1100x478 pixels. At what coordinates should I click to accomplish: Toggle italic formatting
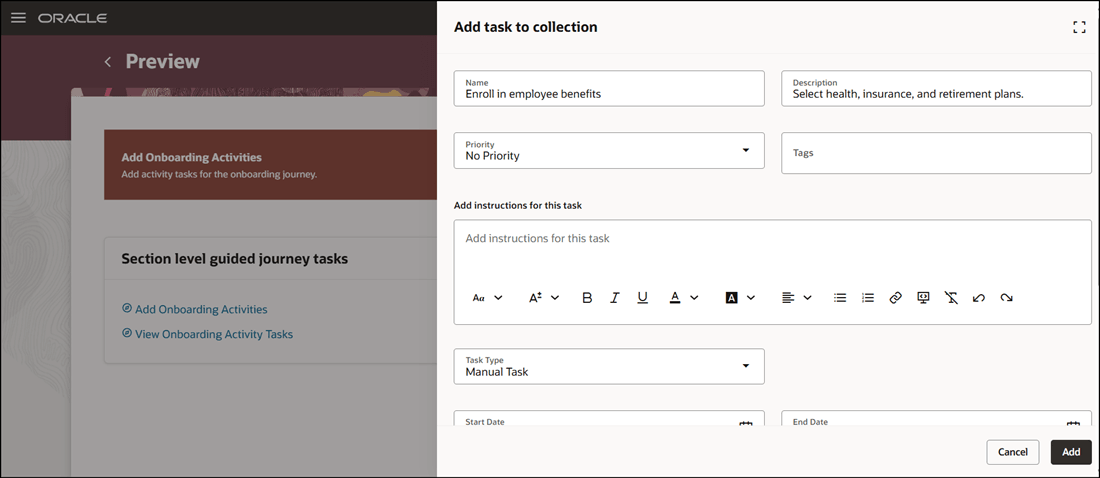point(615,298)
